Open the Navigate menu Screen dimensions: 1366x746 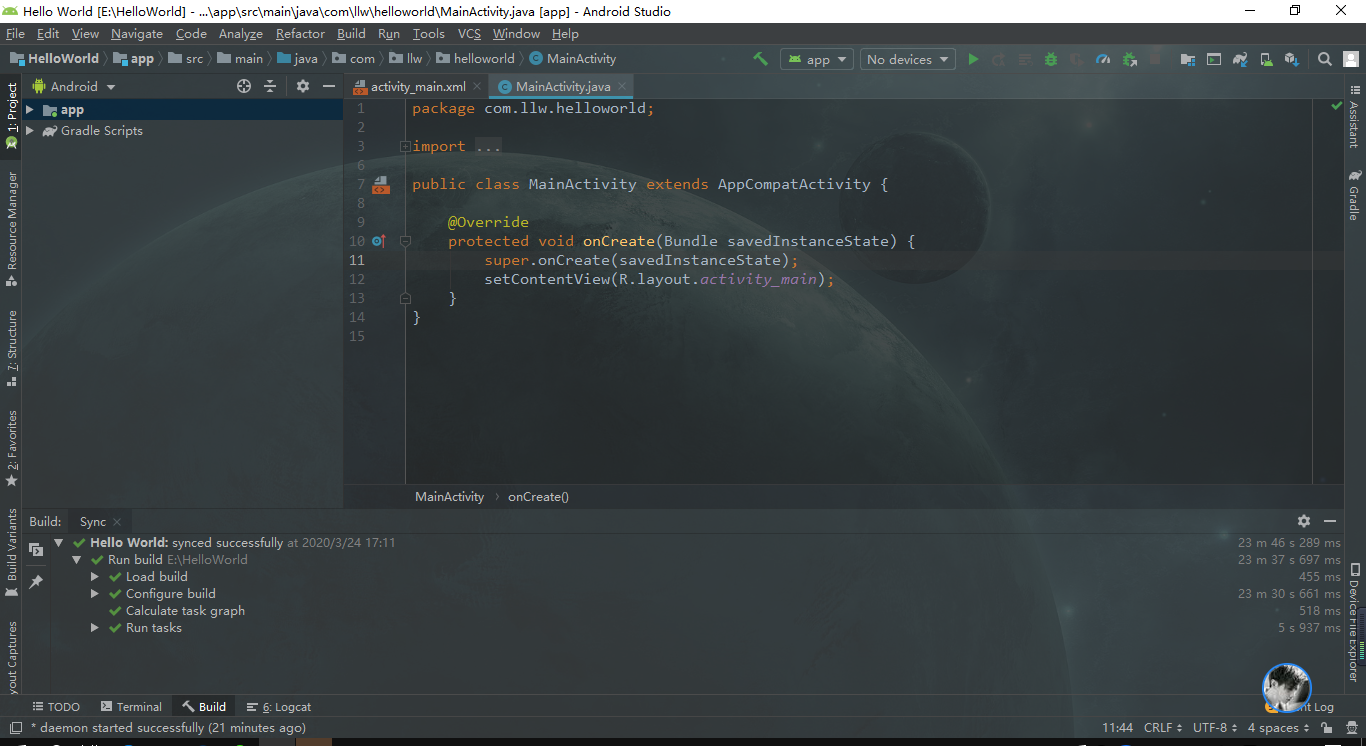pyautogui.click(x=137, y=34)
